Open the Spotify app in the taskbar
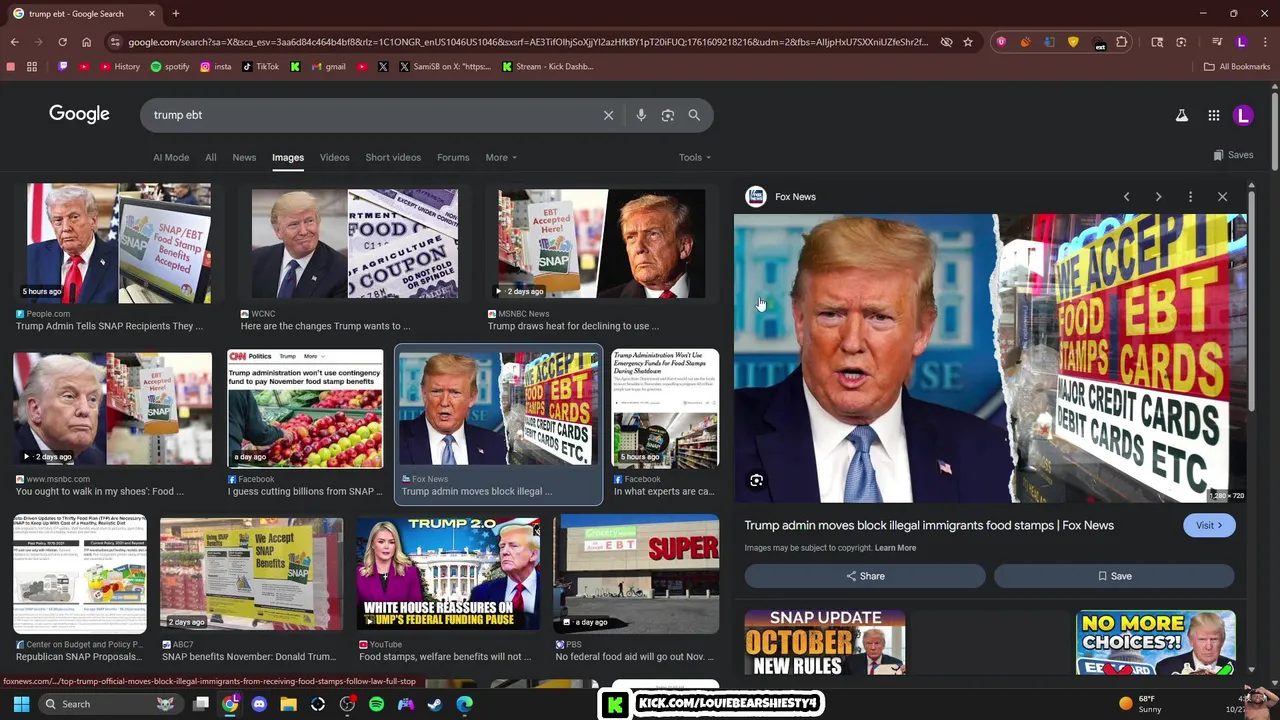Screen dimensions: 1280x720 pyautogui.click(x=376, y=704)
